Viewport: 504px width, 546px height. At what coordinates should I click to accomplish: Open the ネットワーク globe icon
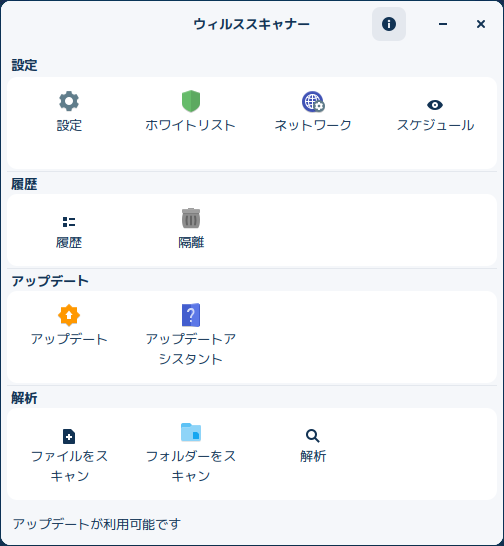pyautogui.click(x=313, y=102)
